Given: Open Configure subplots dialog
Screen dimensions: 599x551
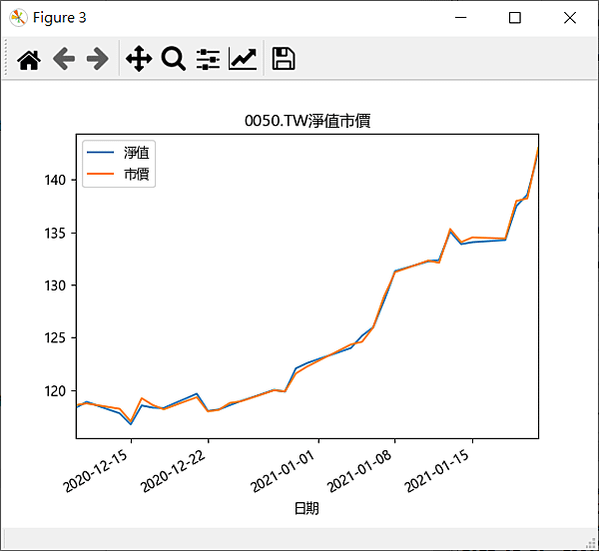Looking at the screenshot, I should click(x=208, y=59).
